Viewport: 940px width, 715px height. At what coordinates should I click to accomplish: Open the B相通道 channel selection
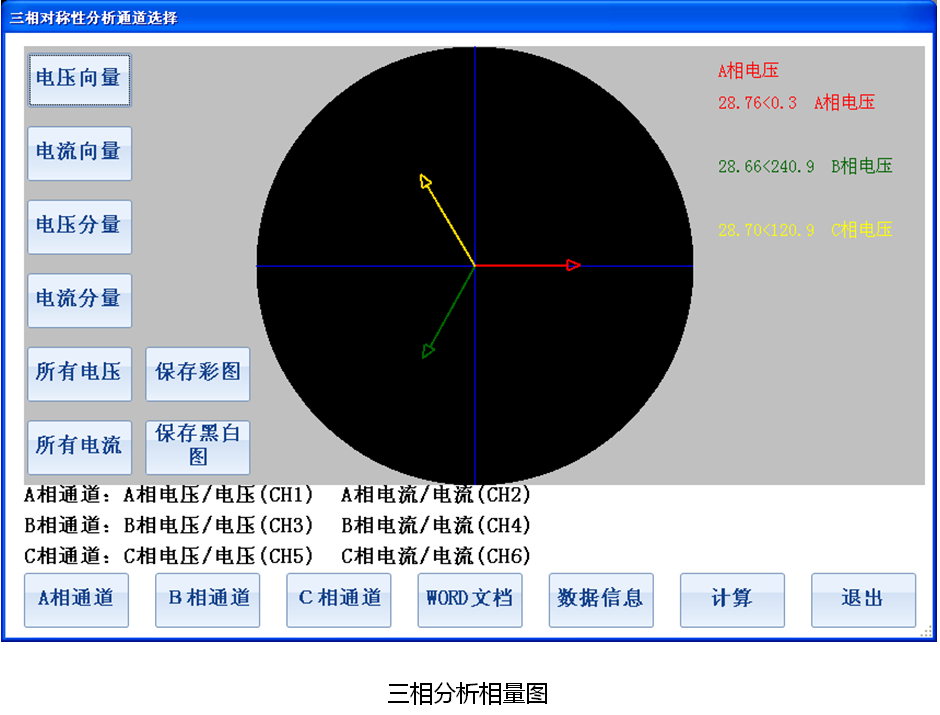pos(207,600)
